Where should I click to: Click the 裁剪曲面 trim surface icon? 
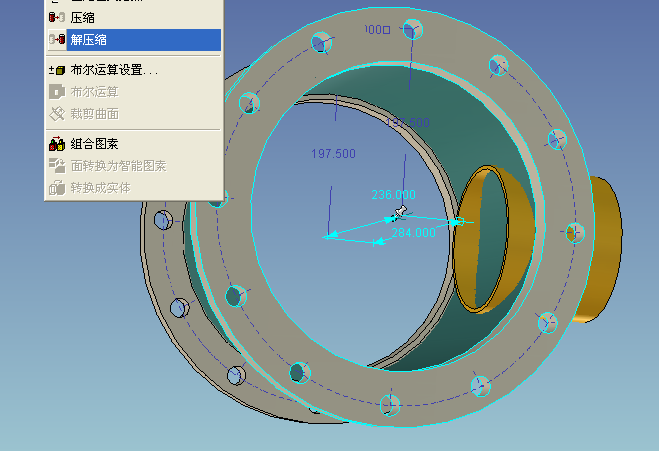click(x=57, y=114)
